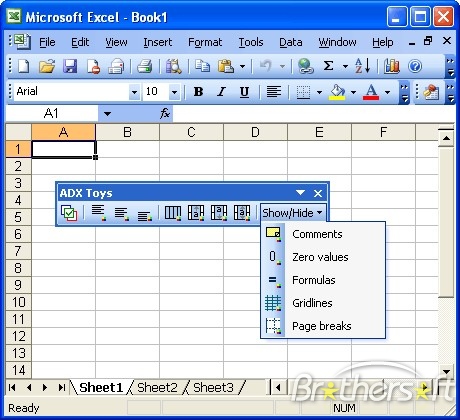
Task: Click the Insert Function fx button
Action: (x=165, y=114)
